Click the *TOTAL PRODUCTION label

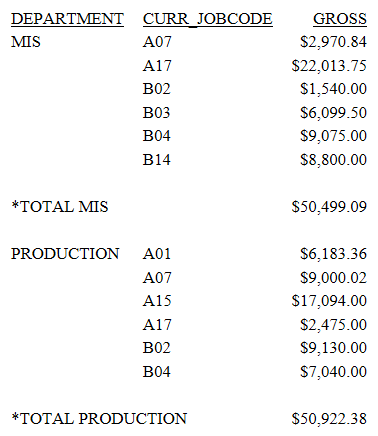pos(99,419)
